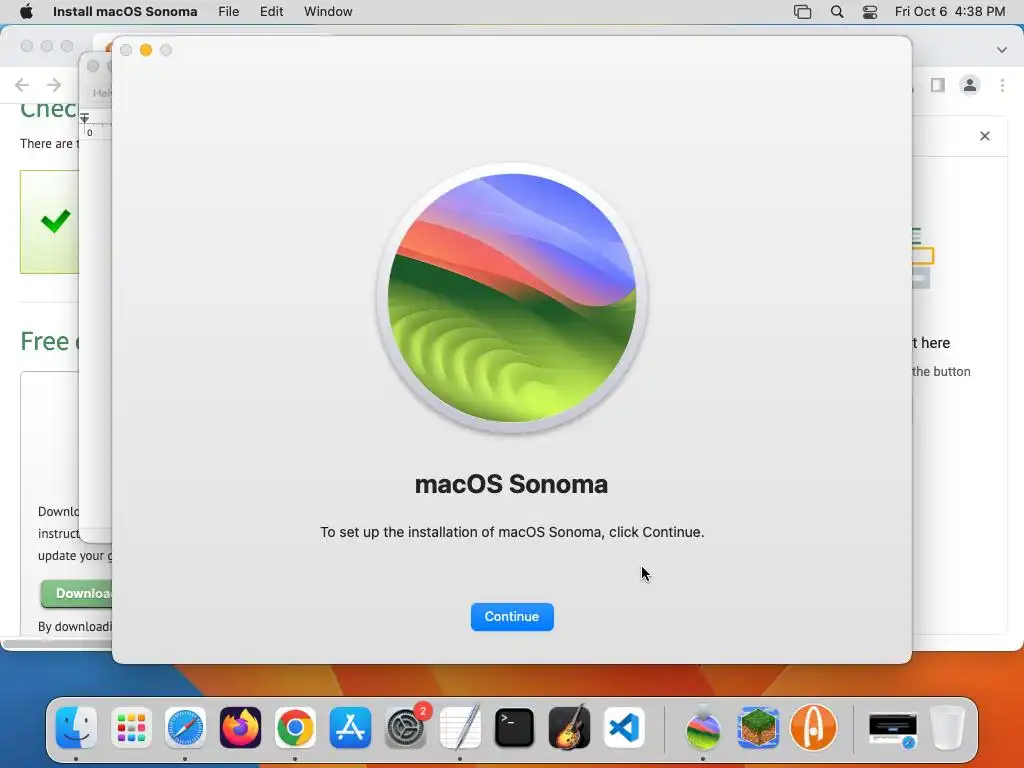Open System Settings with update badge

click(x=406, y=727)
